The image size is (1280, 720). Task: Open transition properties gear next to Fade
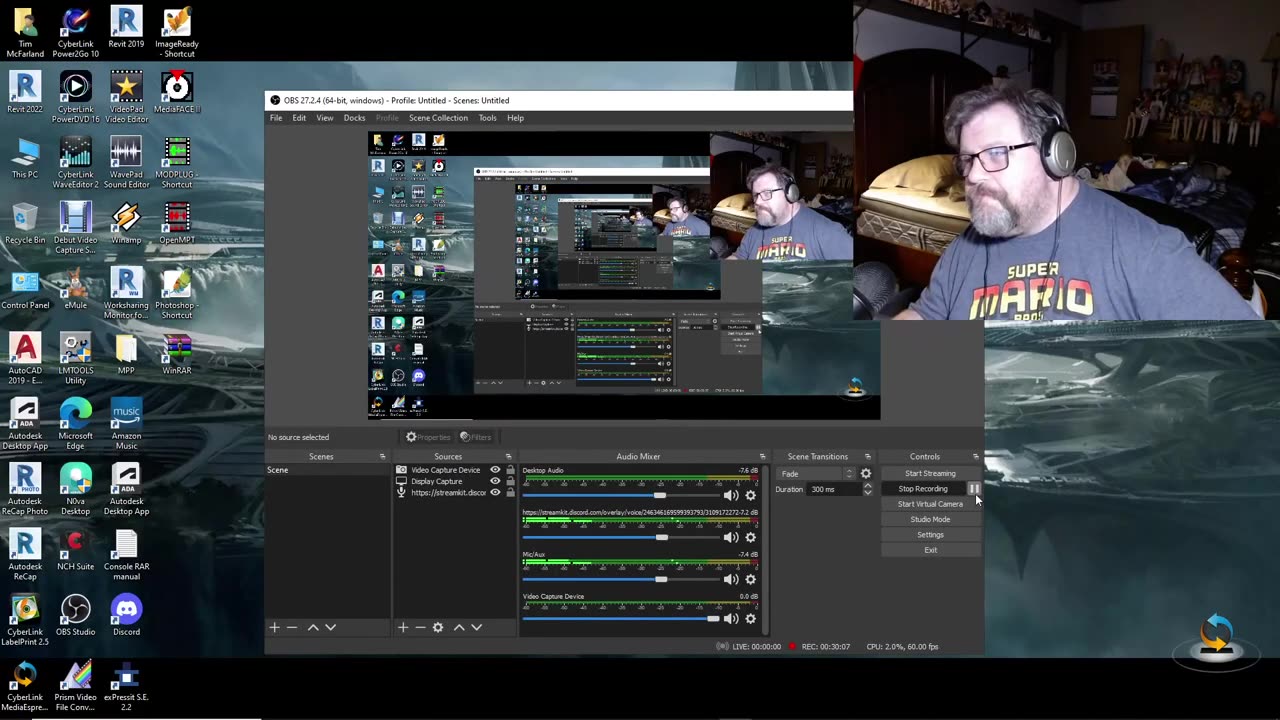pyautogui.click(x=866, y=473)
